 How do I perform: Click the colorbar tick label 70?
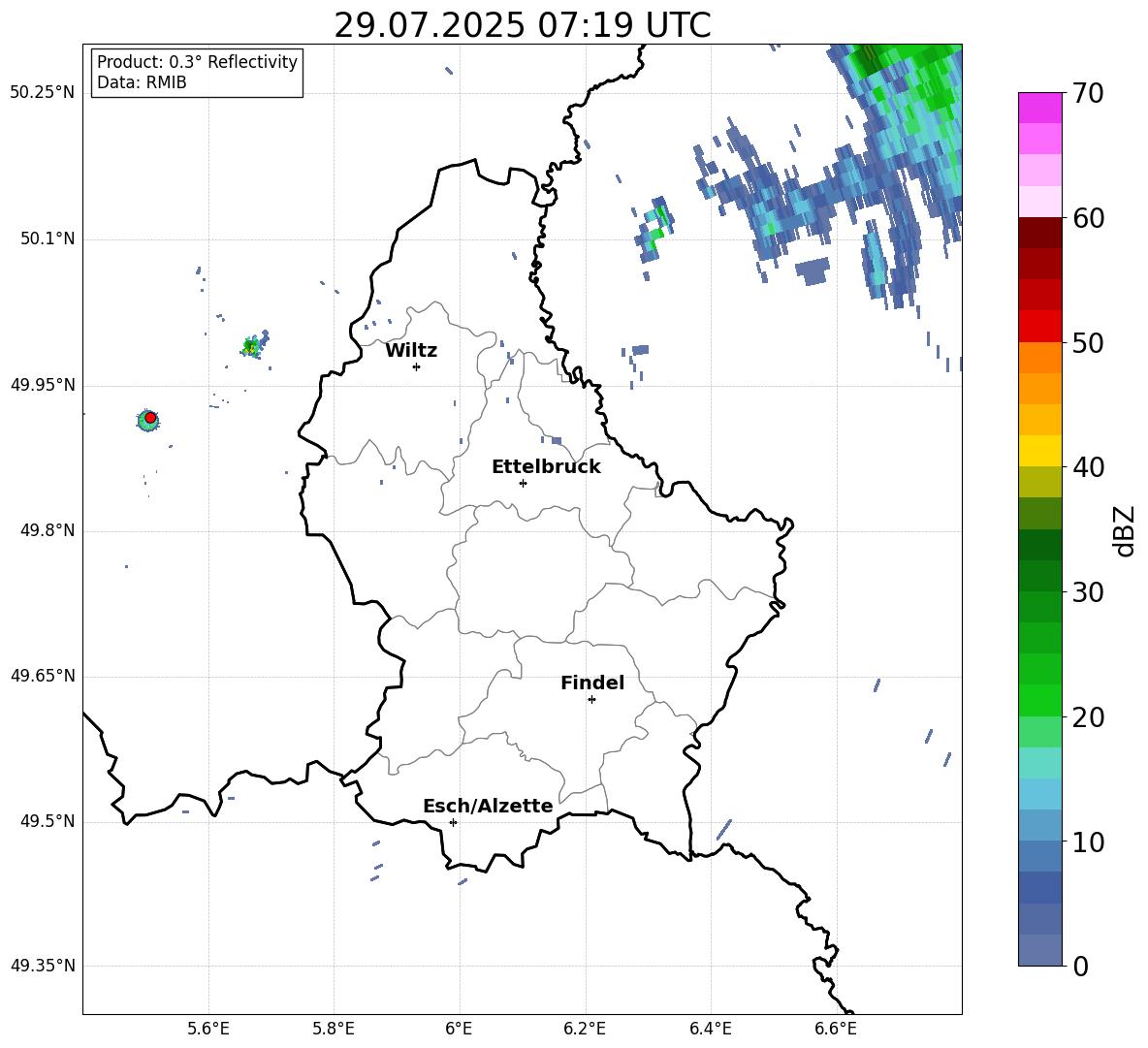1088,93
